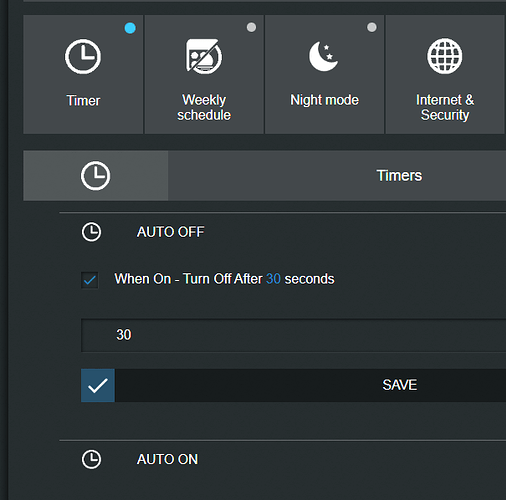The height and width of the screenshot is (500, 506).
Task: Select the Night mode moon icon
Action: click(x=323, y=56)
